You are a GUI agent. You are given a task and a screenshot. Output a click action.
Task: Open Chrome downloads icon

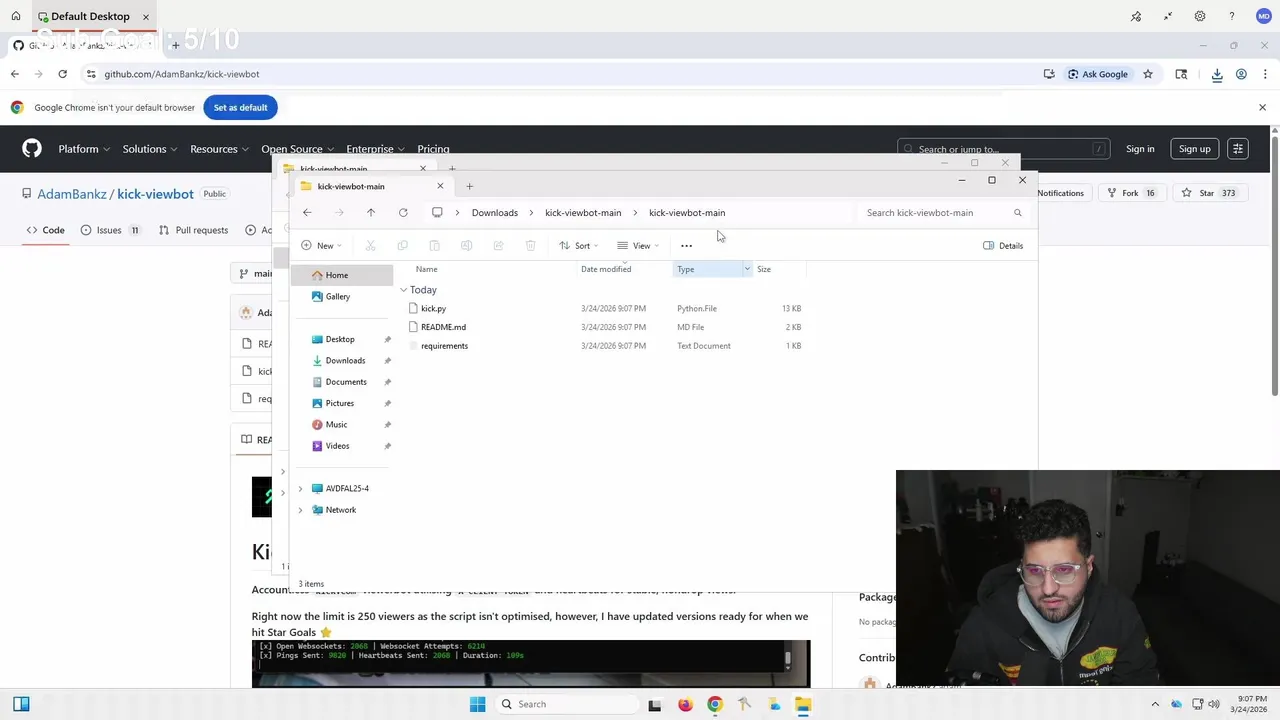tap(1217, 74)
